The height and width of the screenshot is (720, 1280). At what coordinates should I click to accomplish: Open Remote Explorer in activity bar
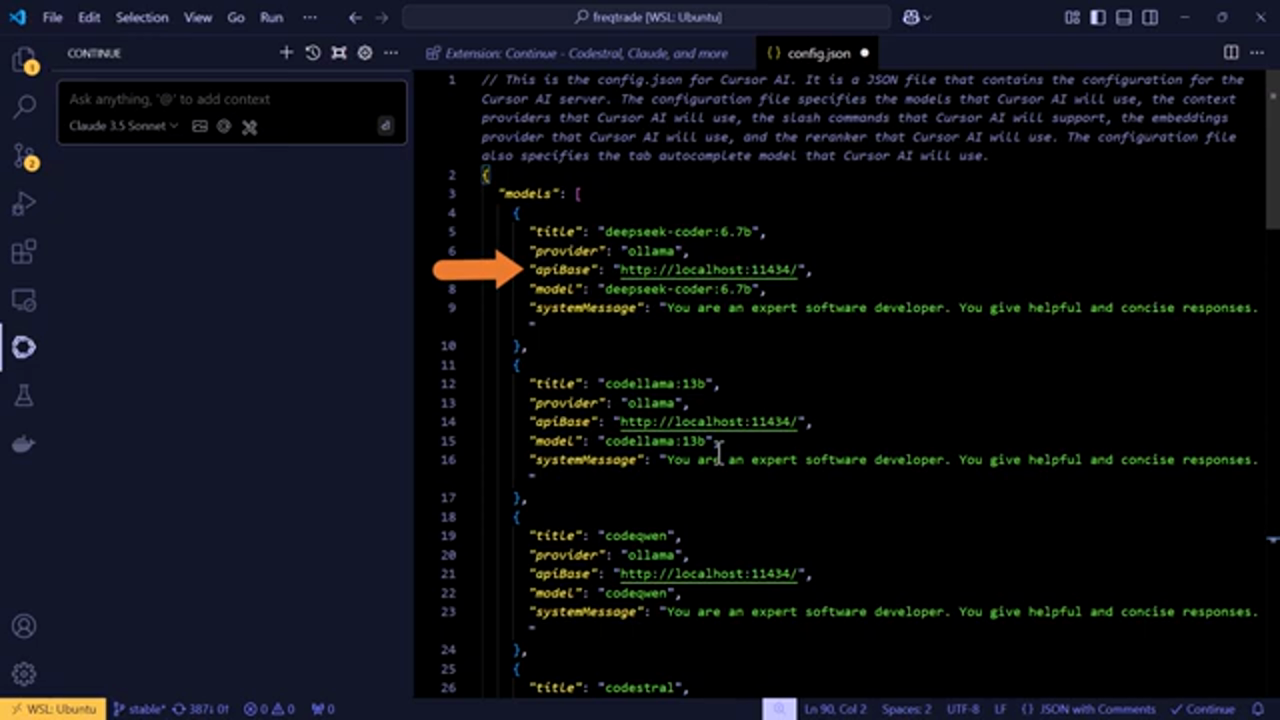tap(24, 299)
